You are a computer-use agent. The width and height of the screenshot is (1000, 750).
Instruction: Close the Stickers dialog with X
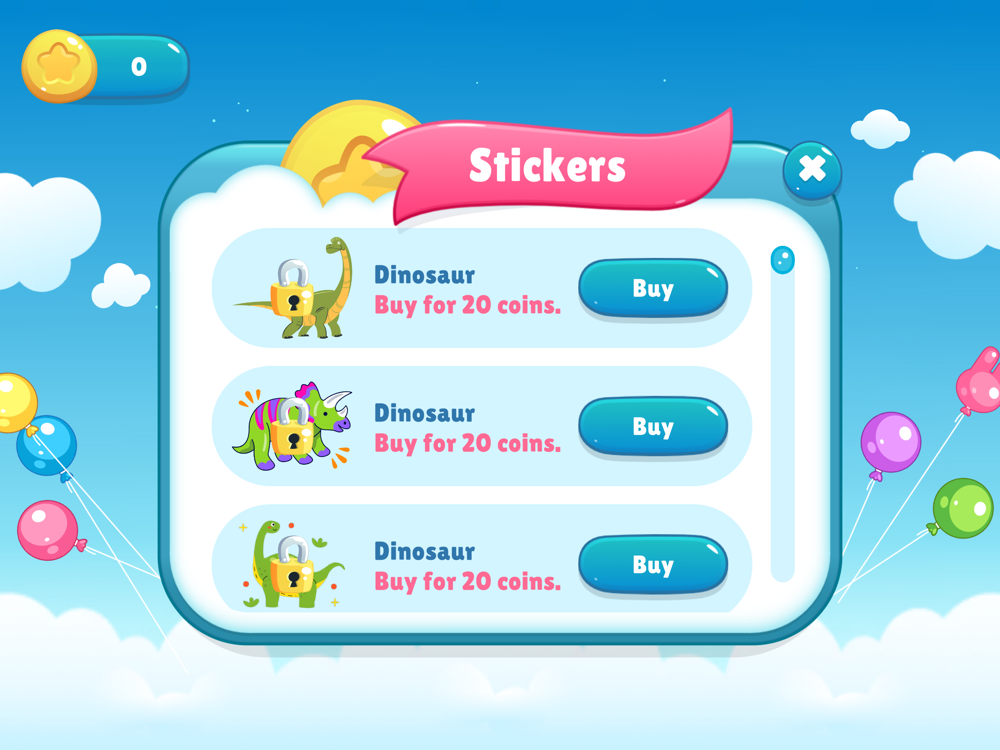point(812,170)
